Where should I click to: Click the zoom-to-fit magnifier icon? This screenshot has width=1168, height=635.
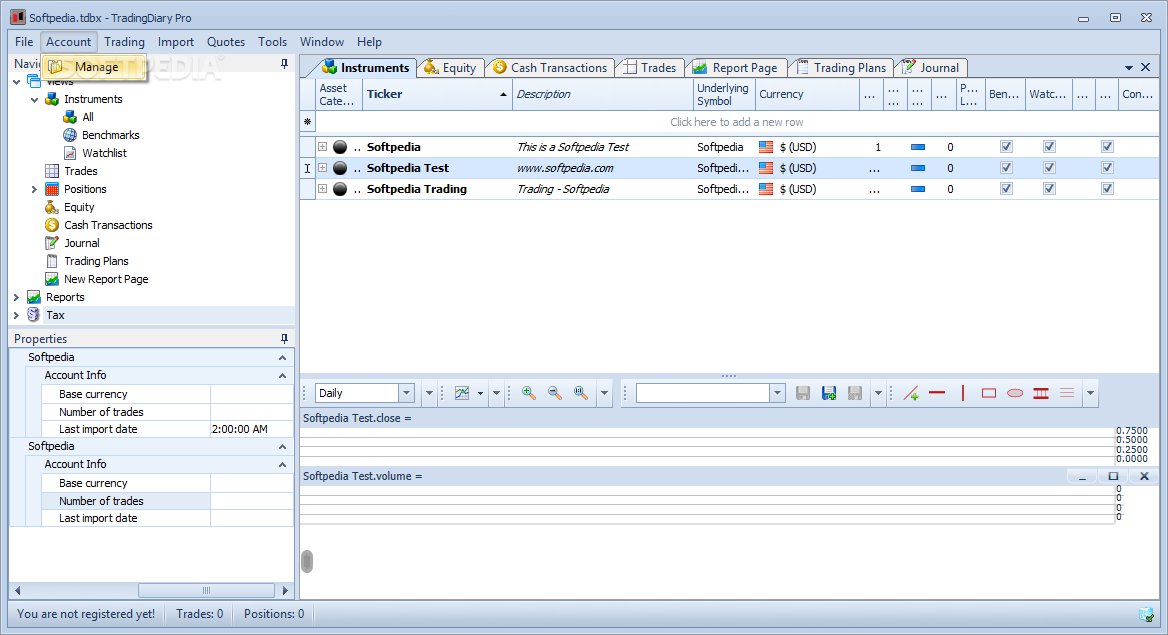coord(581,393)
